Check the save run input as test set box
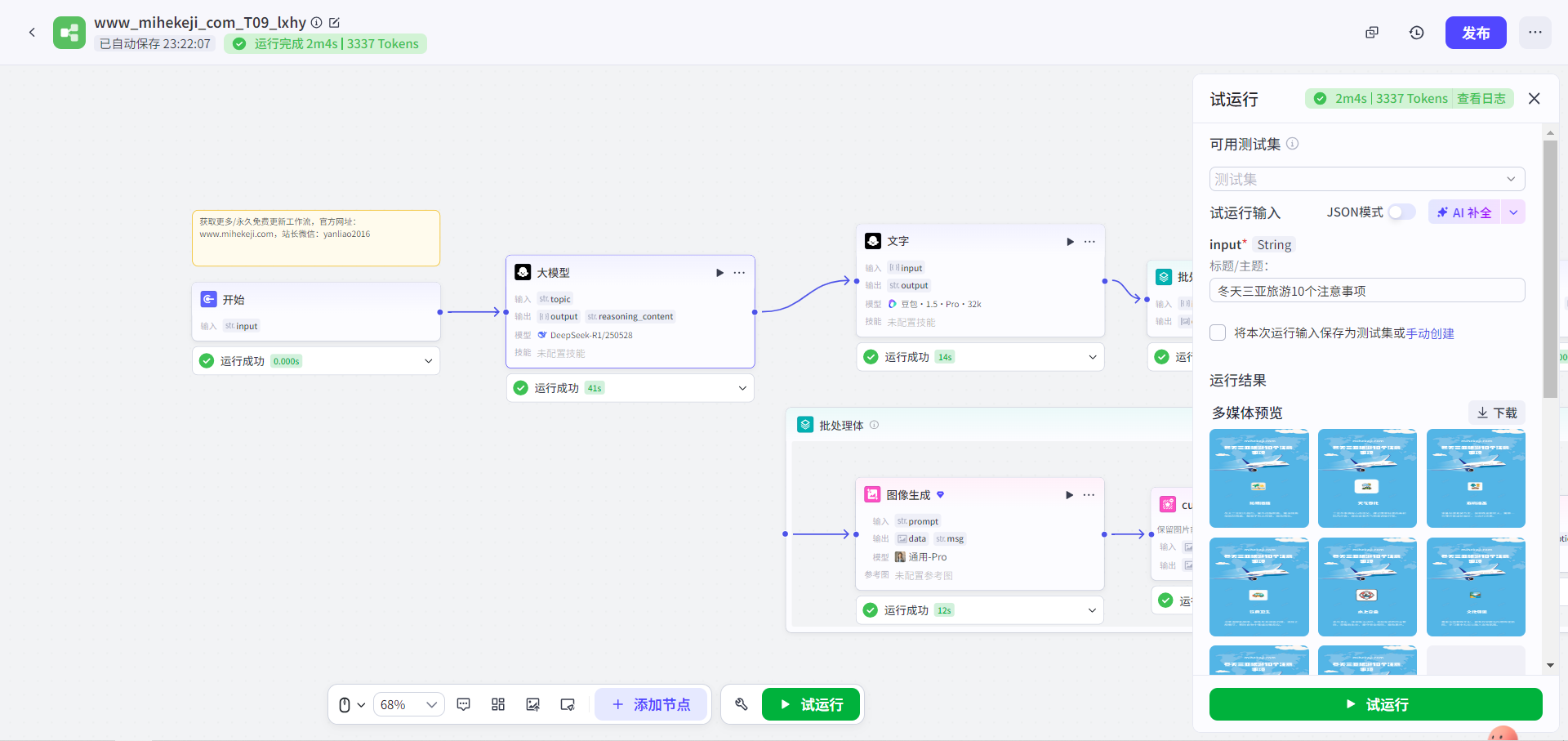 [1218, 333]
